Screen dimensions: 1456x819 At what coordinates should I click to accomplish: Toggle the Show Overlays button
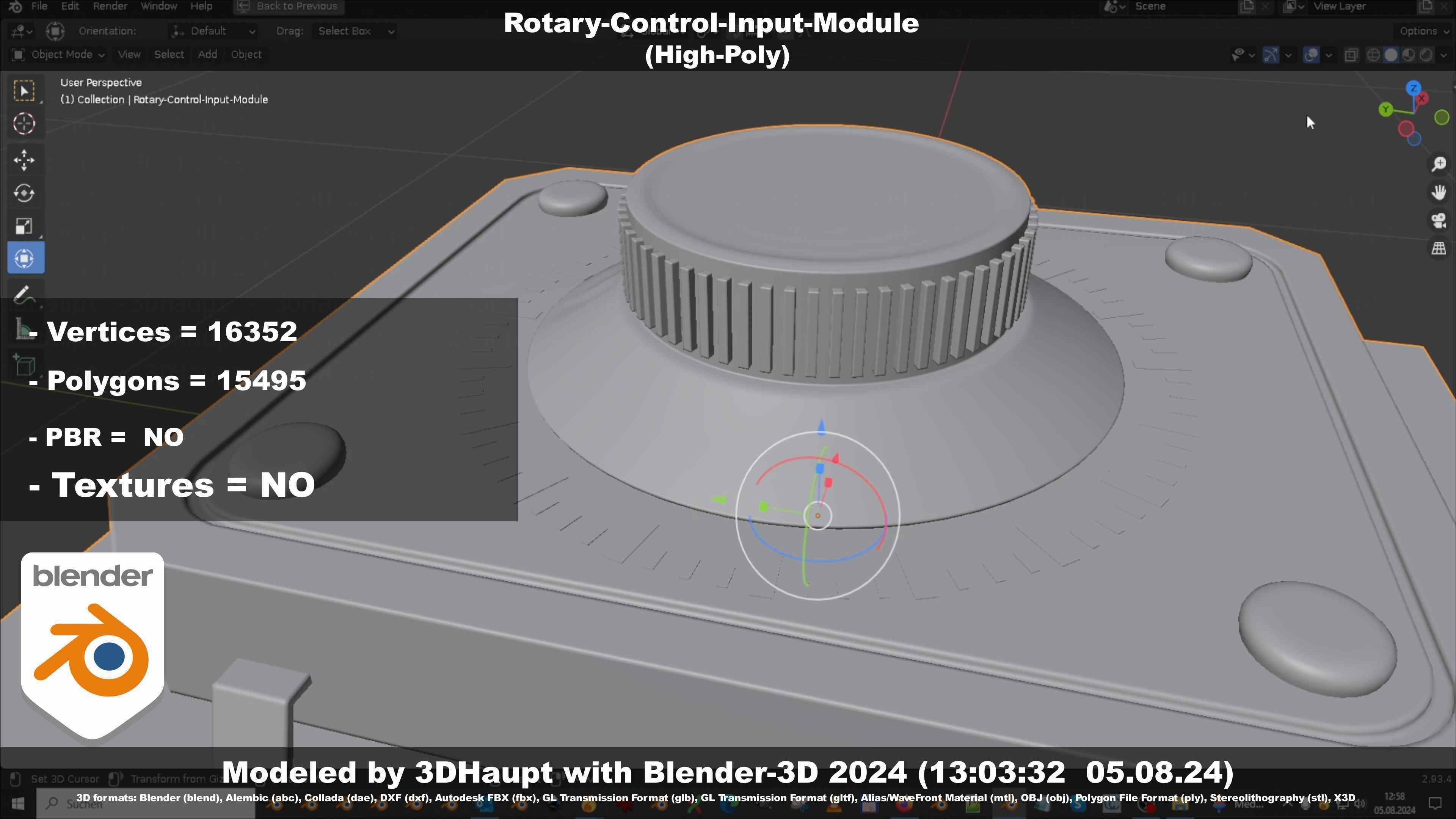(x=1311, y=55)
